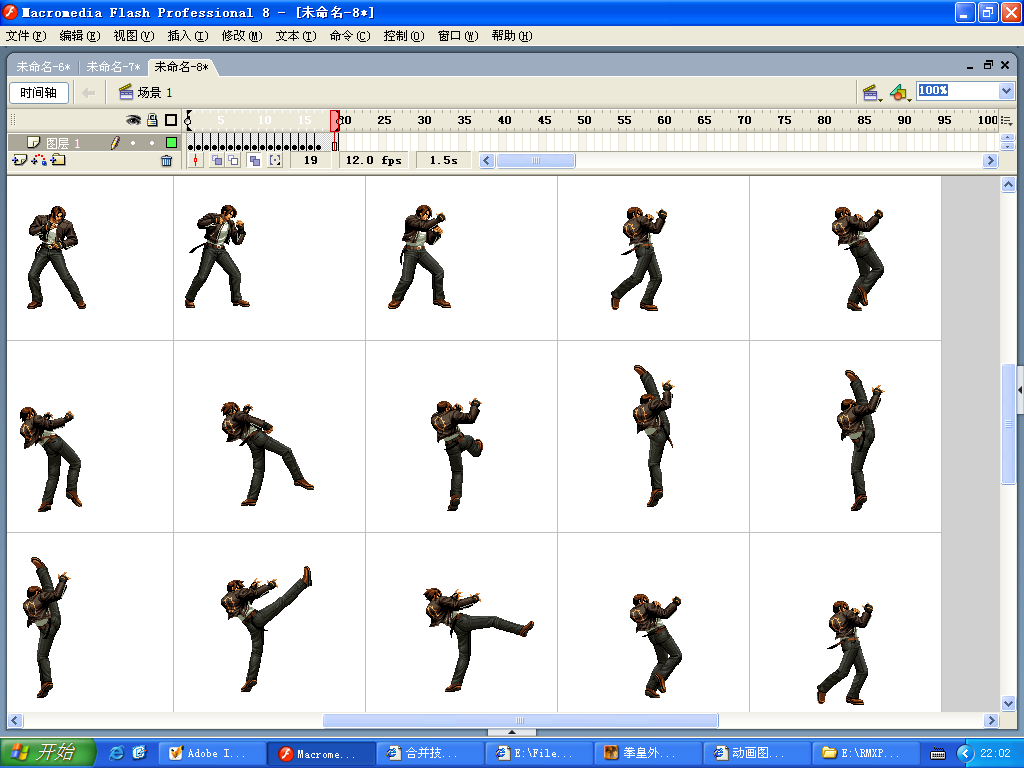This screenshot has height=768, width=1024.
Task: Turn on Edit Multiple Frames
Action: (255, 160)
